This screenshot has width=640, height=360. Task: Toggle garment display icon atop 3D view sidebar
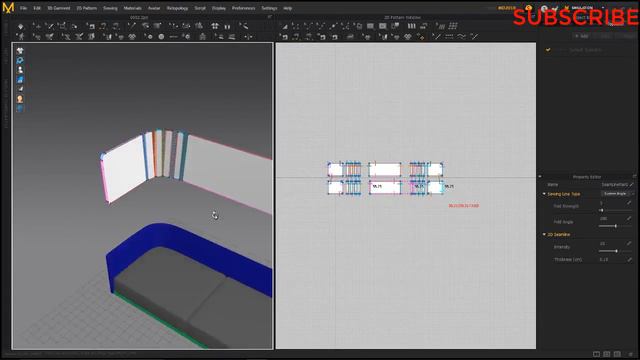point(20,51)
